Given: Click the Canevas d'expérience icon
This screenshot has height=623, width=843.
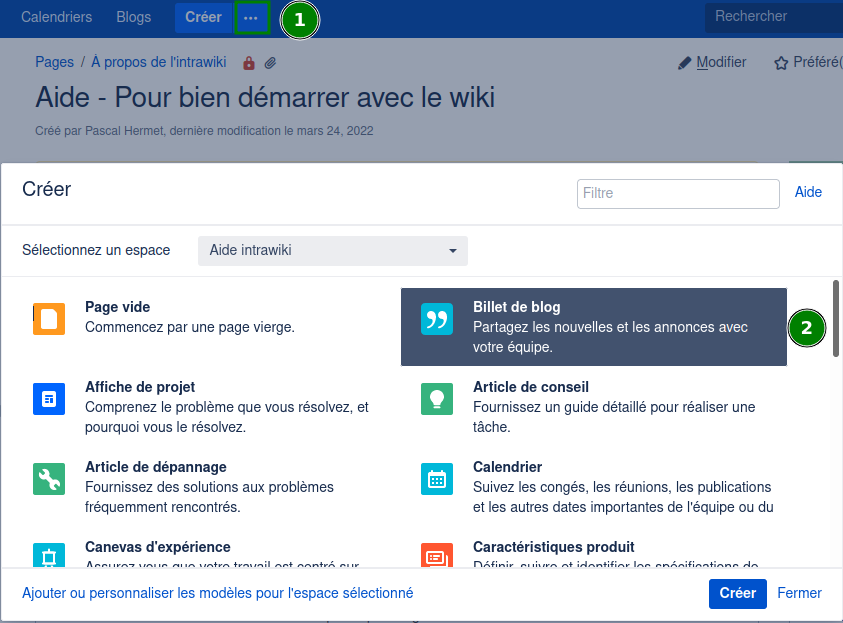Looking at the screenshot, I should pyautogui.click(x=49, y=555).
